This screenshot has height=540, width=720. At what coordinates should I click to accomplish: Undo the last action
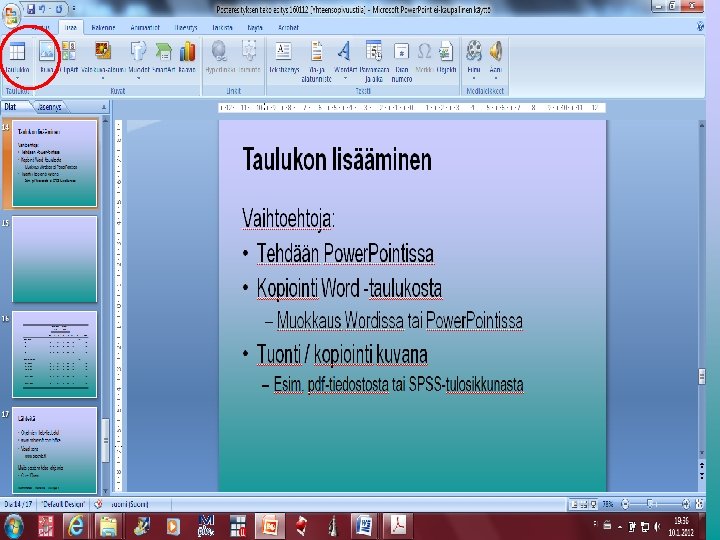point(43,9)
